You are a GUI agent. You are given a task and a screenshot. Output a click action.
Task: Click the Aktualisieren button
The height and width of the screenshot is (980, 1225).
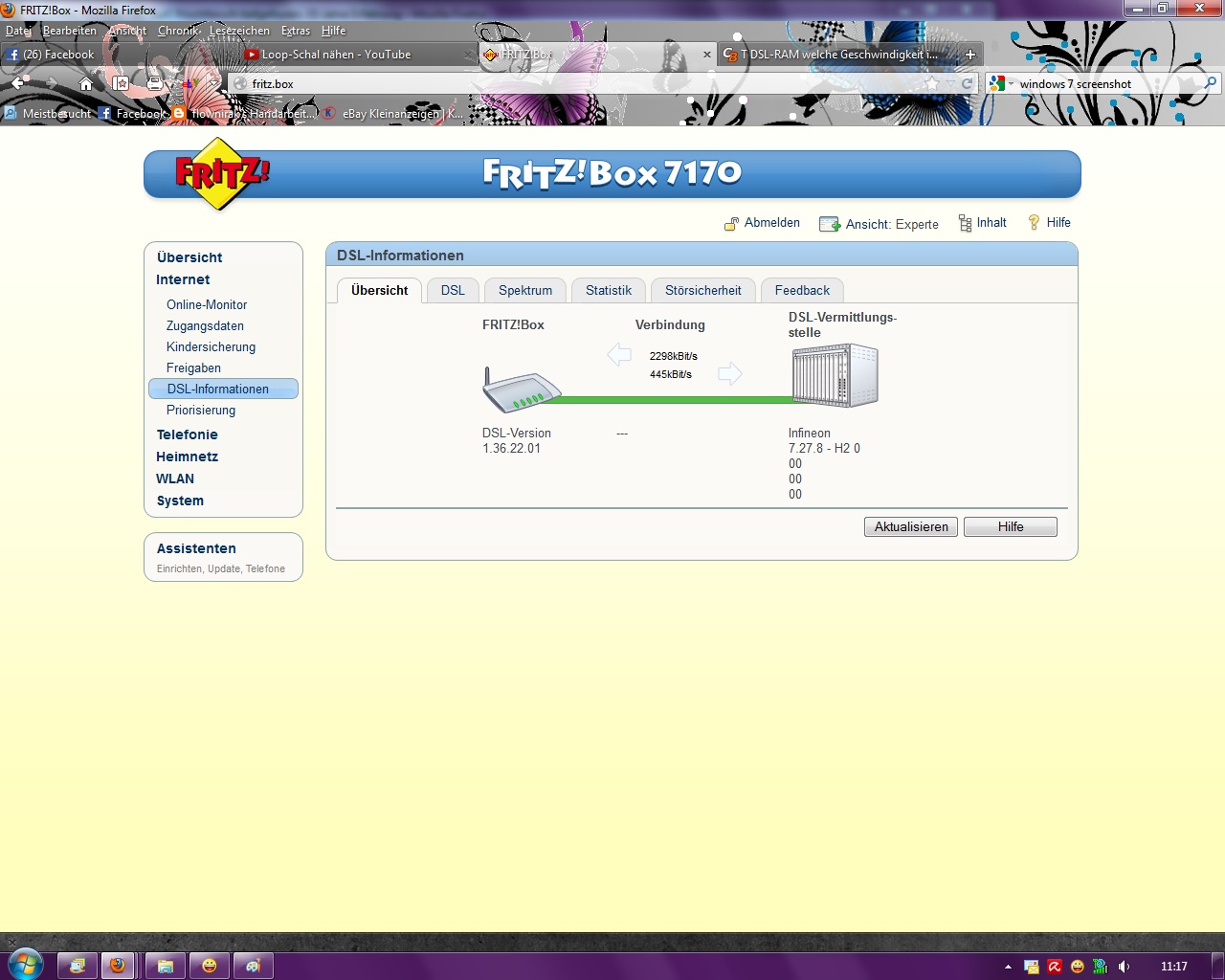(911, 526)
